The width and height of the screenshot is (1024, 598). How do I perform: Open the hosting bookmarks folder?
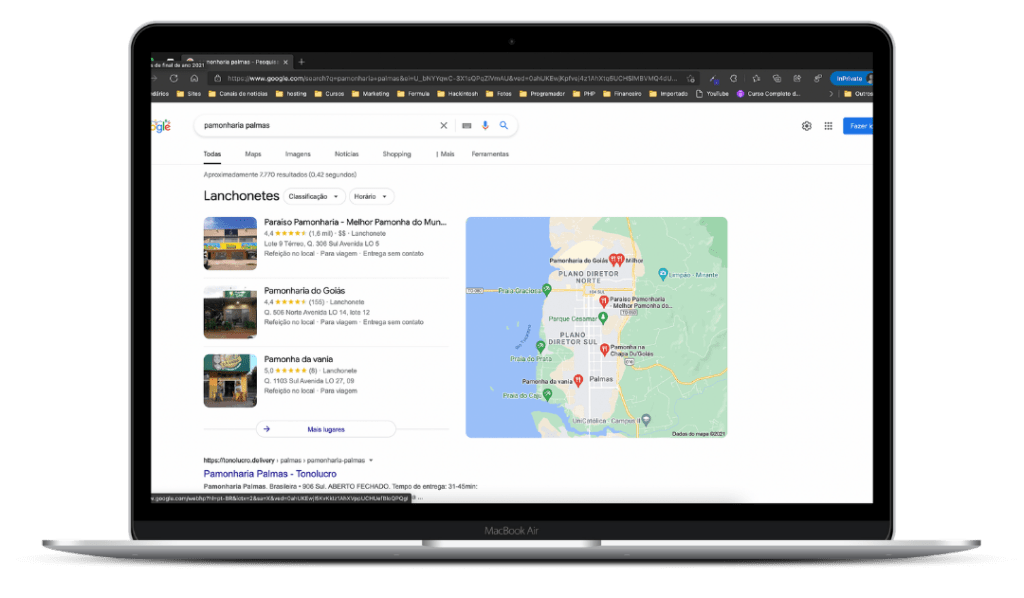291,94
